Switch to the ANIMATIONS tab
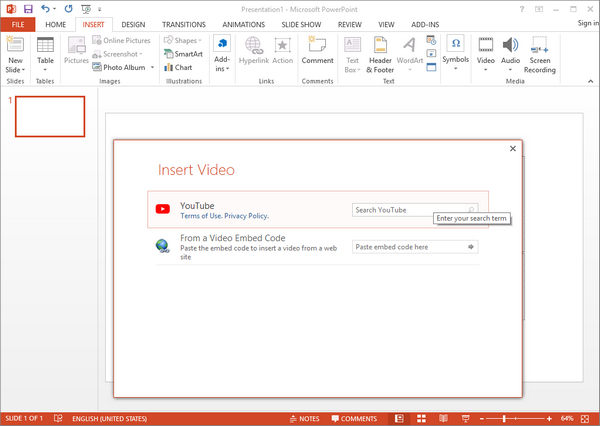This screenshot has width=600, height=426. coord(244,24)
